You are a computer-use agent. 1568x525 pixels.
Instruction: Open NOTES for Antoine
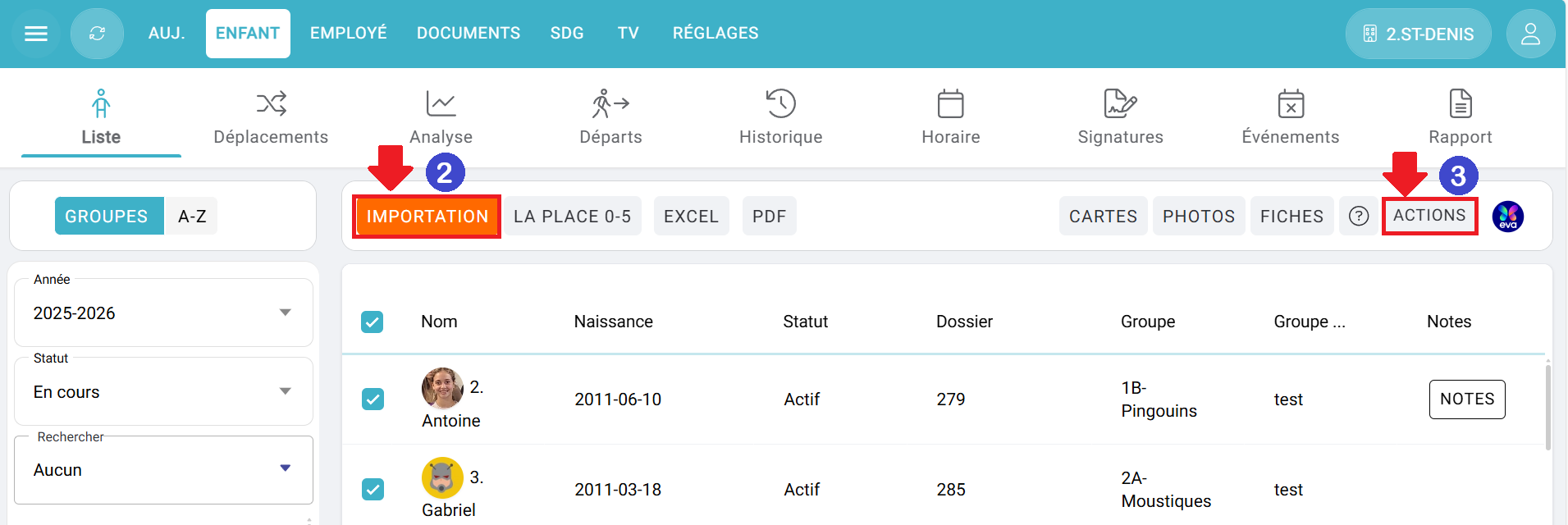click(1467, 399)
